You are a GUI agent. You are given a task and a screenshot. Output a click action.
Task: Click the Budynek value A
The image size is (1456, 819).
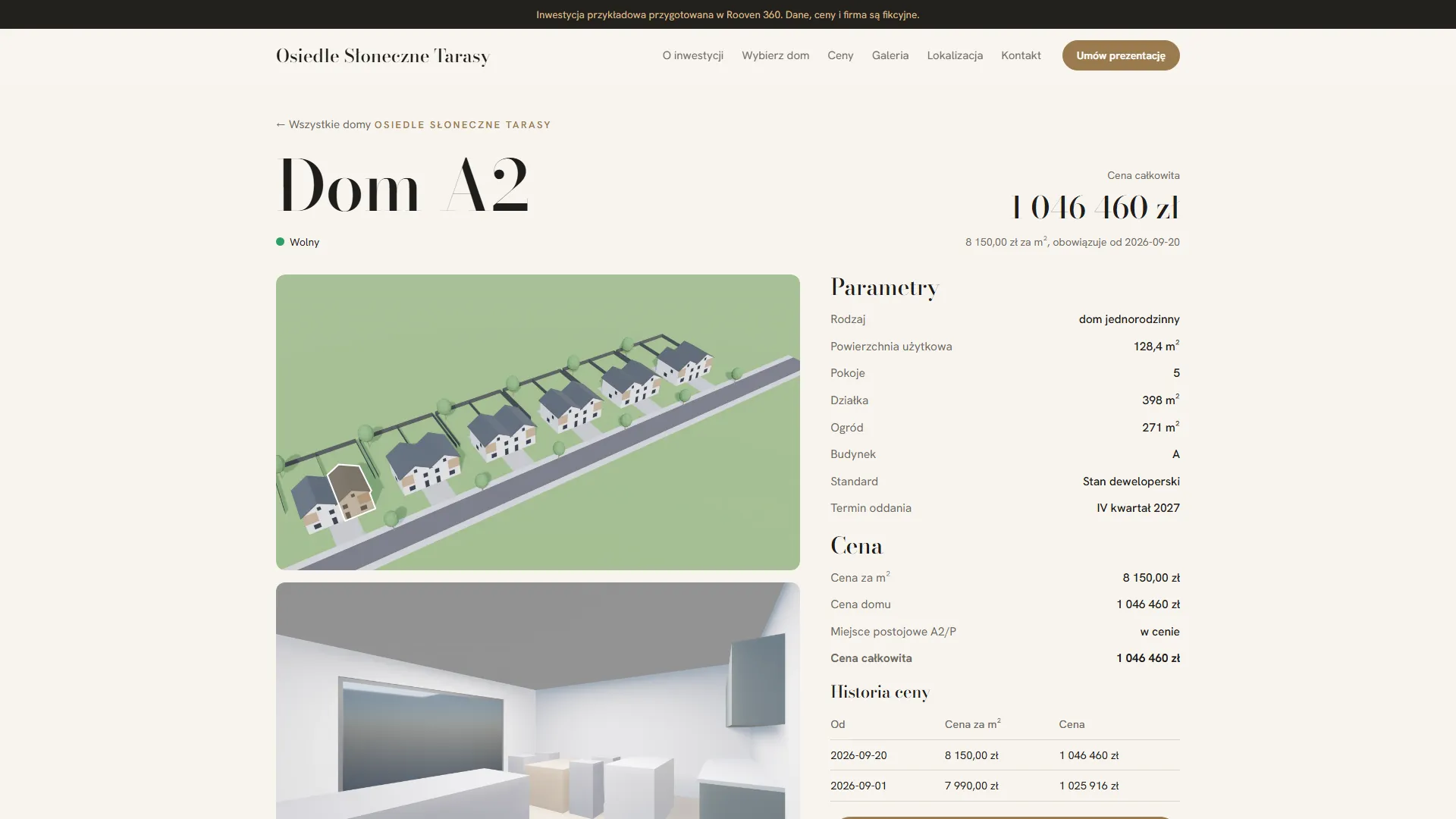coord(1175,454)
